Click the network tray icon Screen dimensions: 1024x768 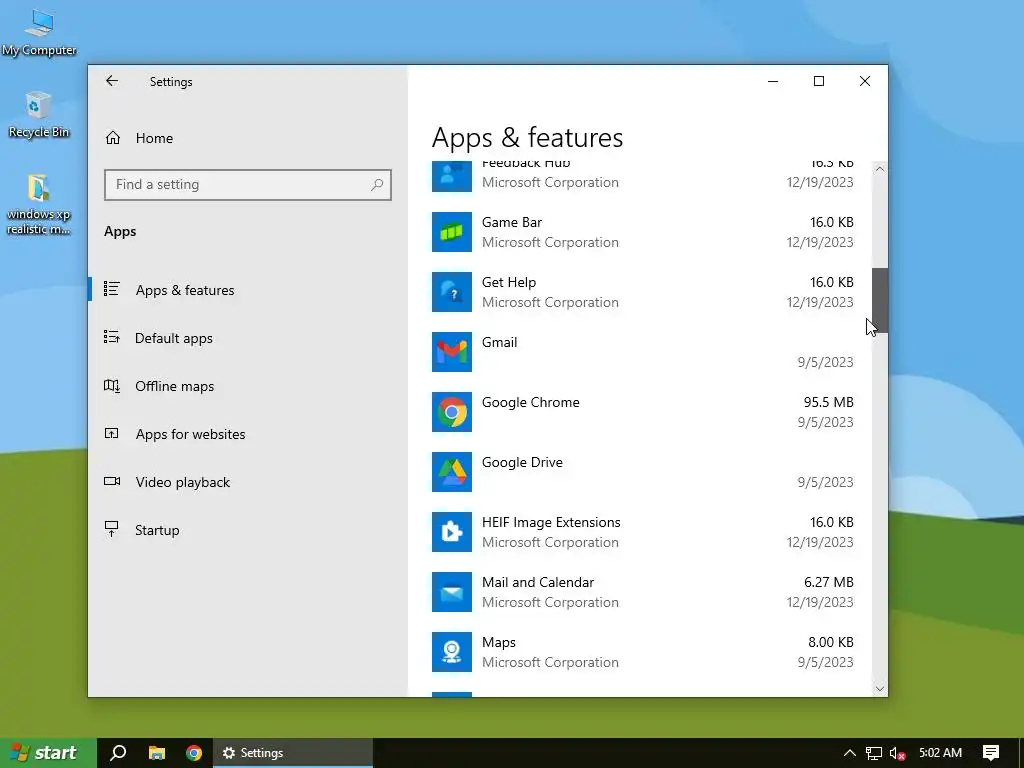tap(874, 753)
